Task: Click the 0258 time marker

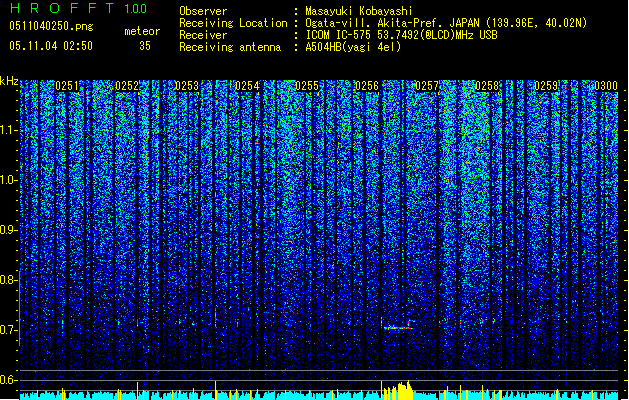Action: [487, 86]
